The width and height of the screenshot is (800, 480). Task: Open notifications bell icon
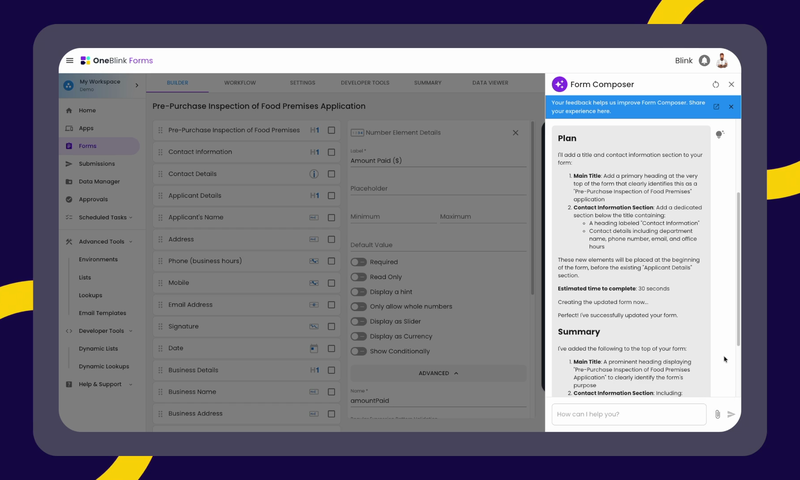(704, 60)
